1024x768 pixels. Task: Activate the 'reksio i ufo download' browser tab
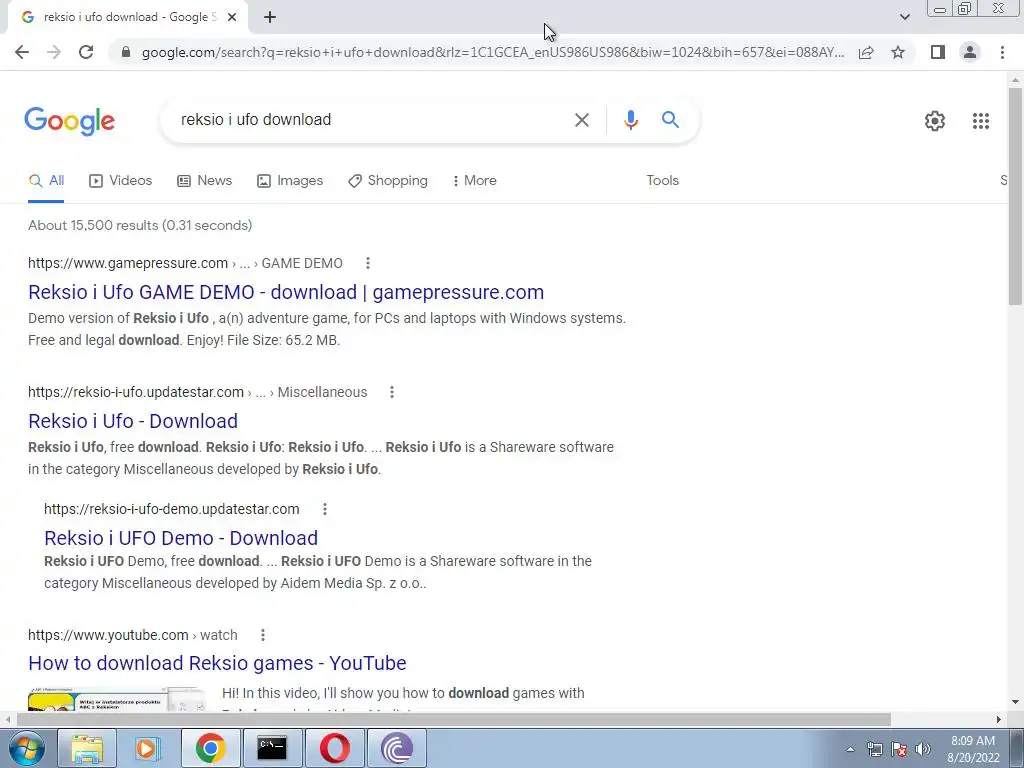[x=129, y=17]
